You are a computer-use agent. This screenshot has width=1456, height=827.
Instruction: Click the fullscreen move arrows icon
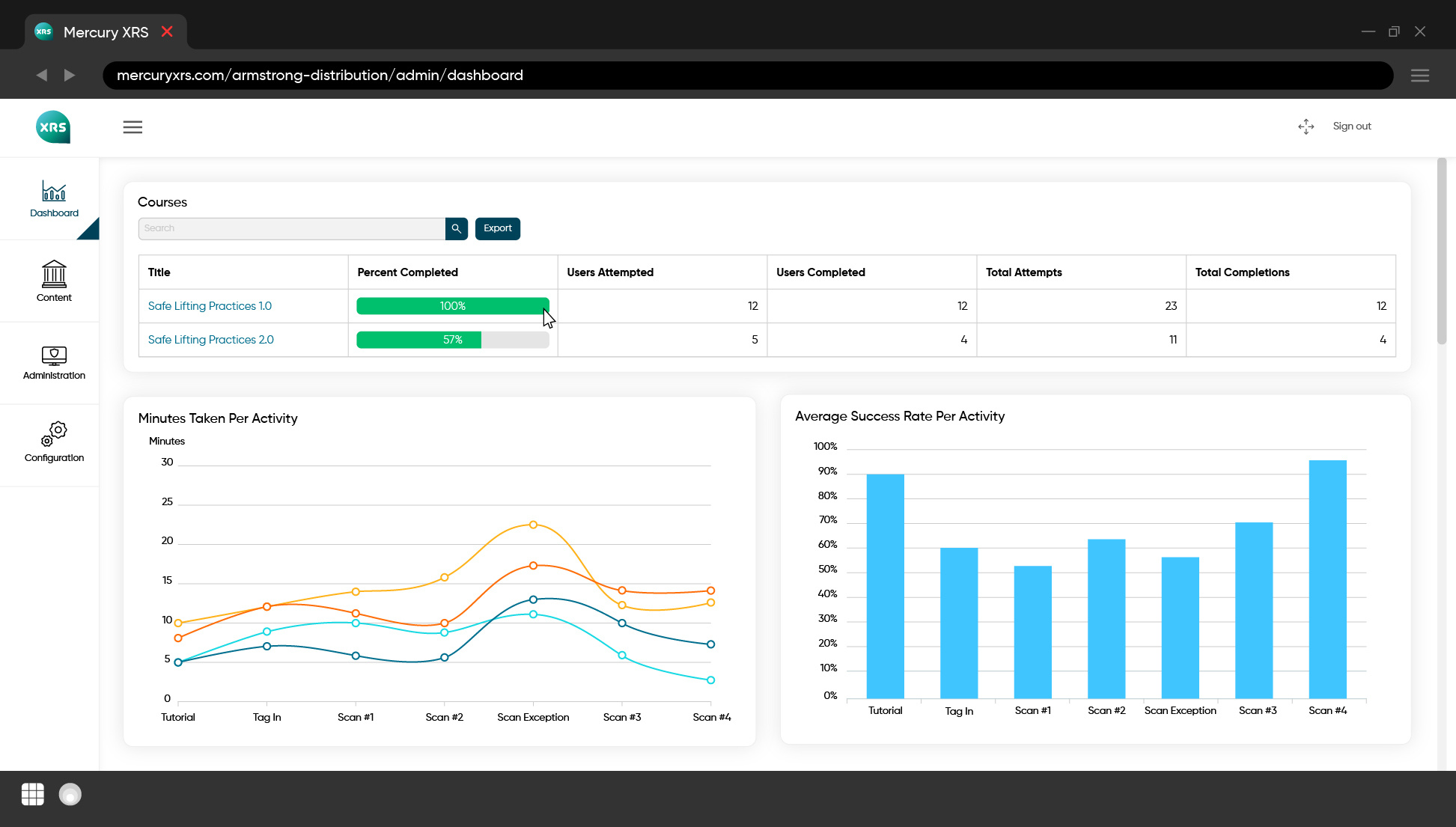point(1306,126)
